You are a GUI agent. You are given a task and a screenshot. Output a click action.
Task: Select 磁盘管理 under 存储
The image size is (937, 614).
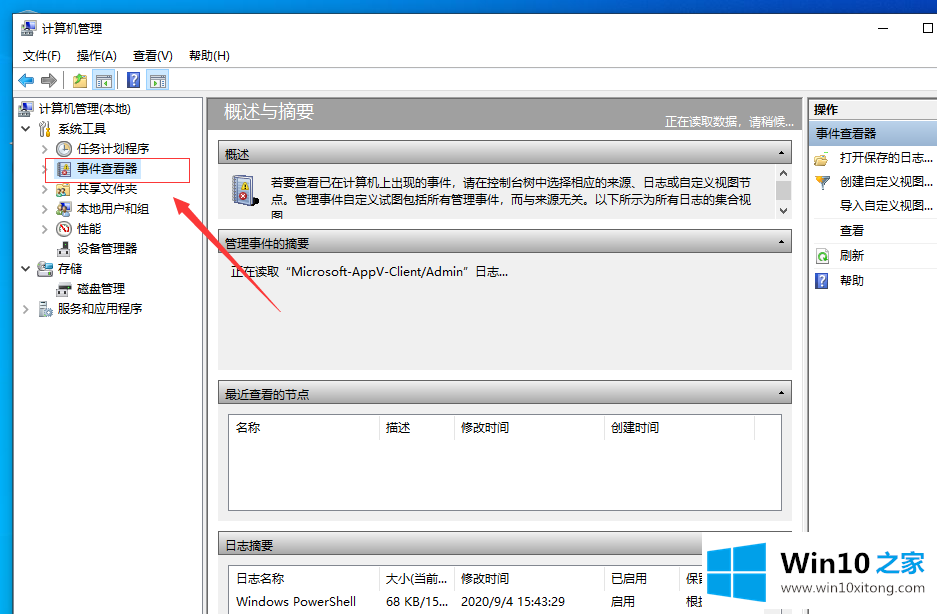(x=100, y=289)
